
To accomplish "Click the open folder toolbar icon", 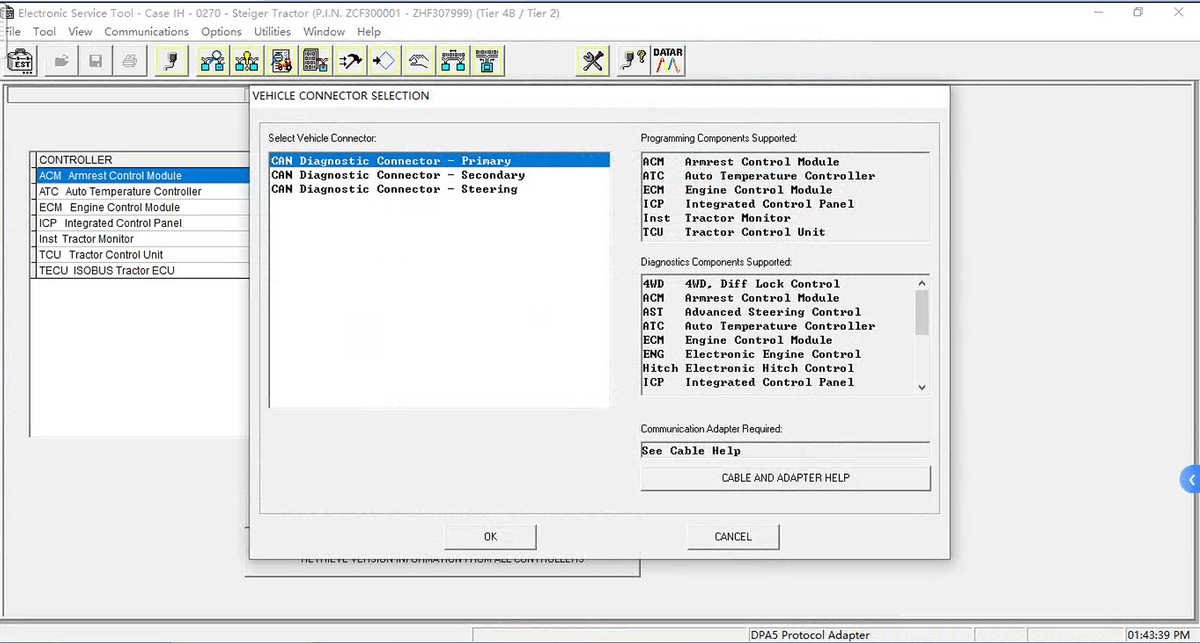I will click(x=62, y=62).
